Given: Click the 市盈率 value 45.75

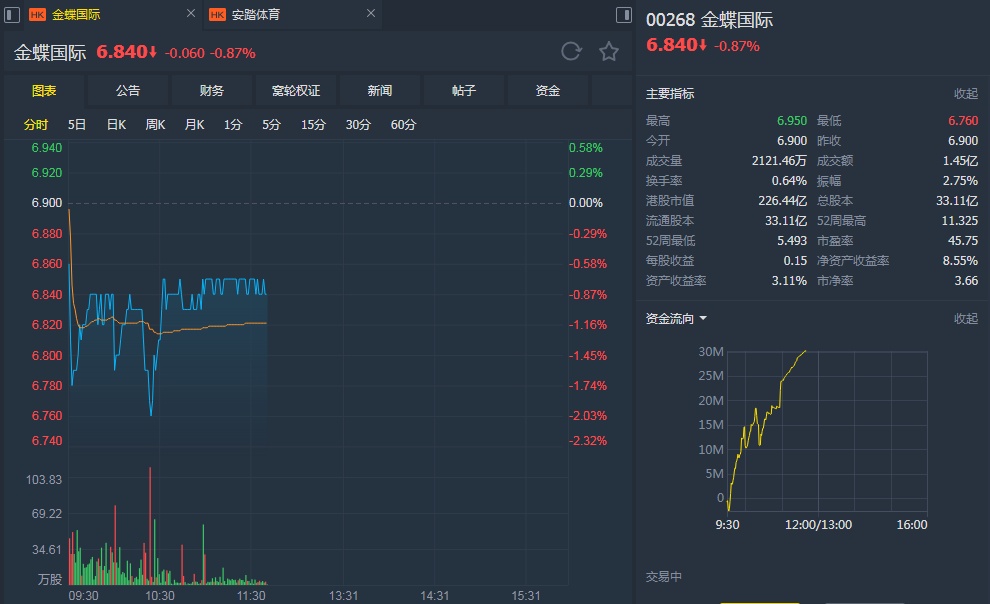Looking at the screenshot, I should pos(963,240).
